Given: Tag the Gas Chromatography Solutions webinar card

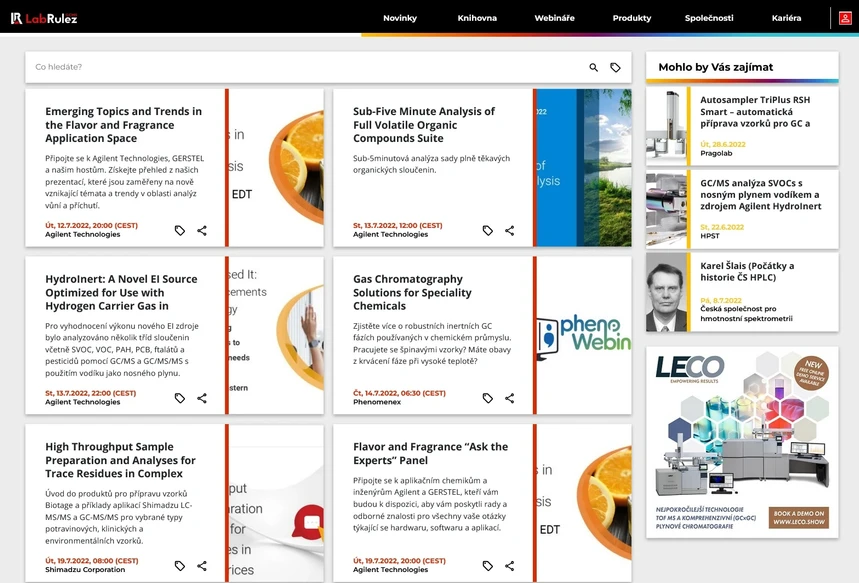Looking at the screenshot, I should 487,397.
